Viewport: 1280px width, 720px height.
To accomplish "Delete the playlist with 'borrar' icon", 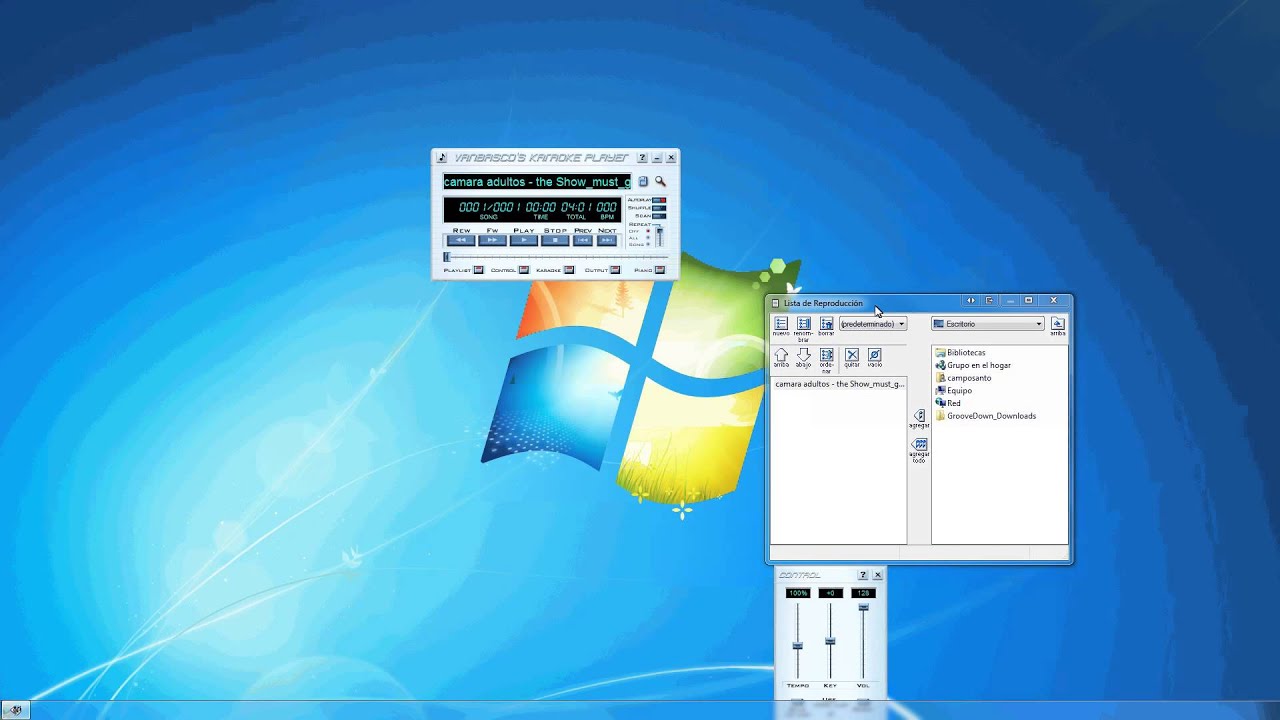I will pos(826,324).
